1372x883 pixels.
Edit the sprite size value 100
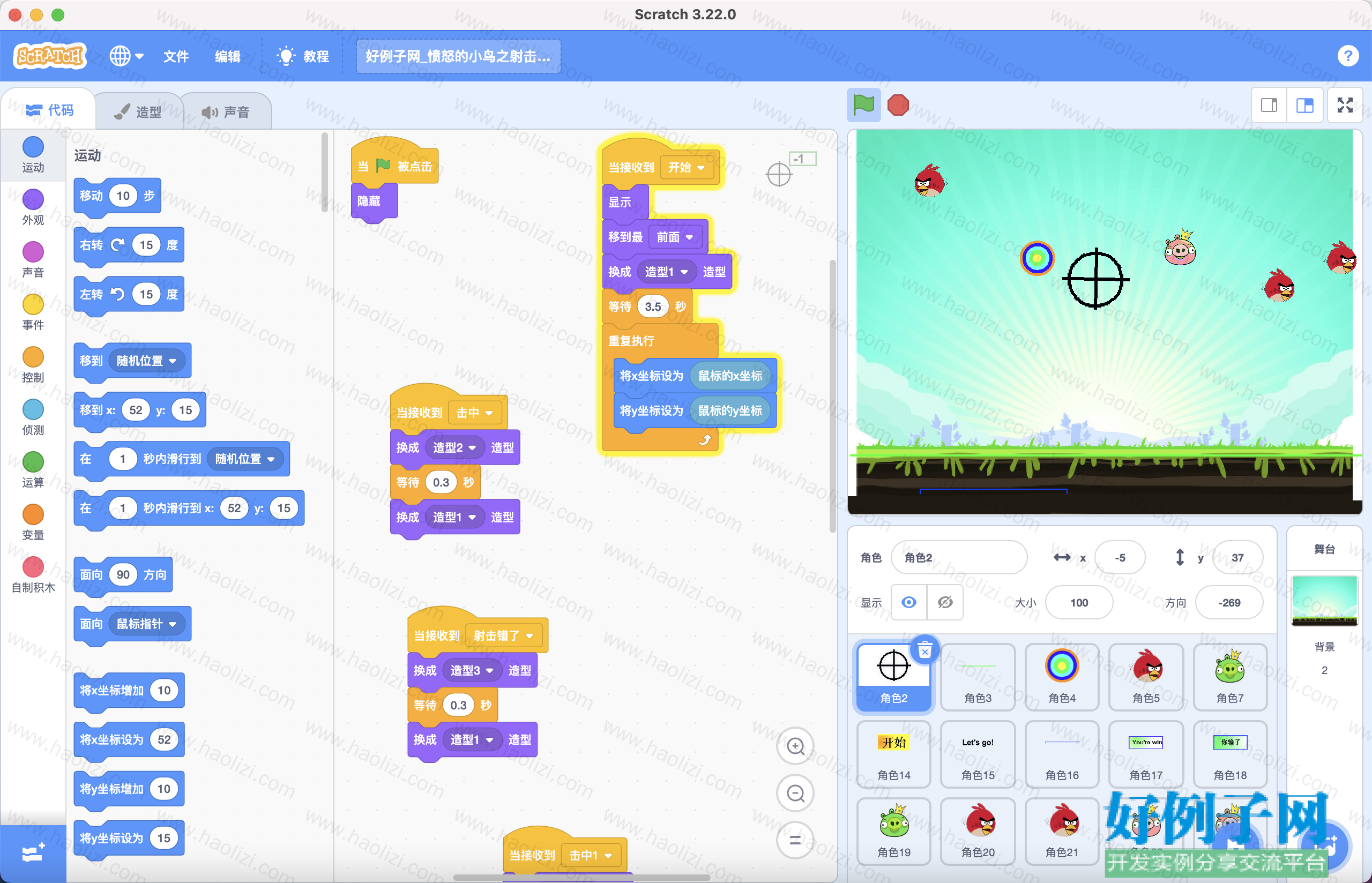click(1079, 603)
